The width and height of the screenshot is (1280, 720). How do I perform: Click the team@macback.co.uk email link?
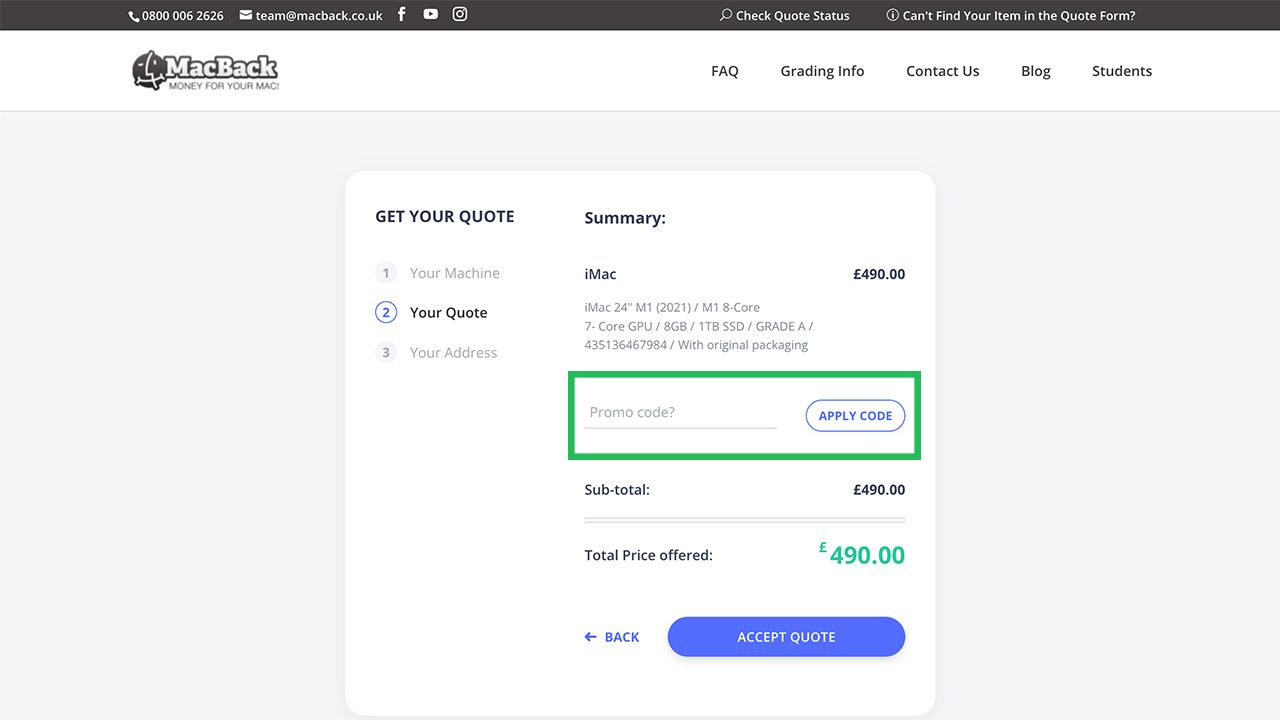(319, 16)
